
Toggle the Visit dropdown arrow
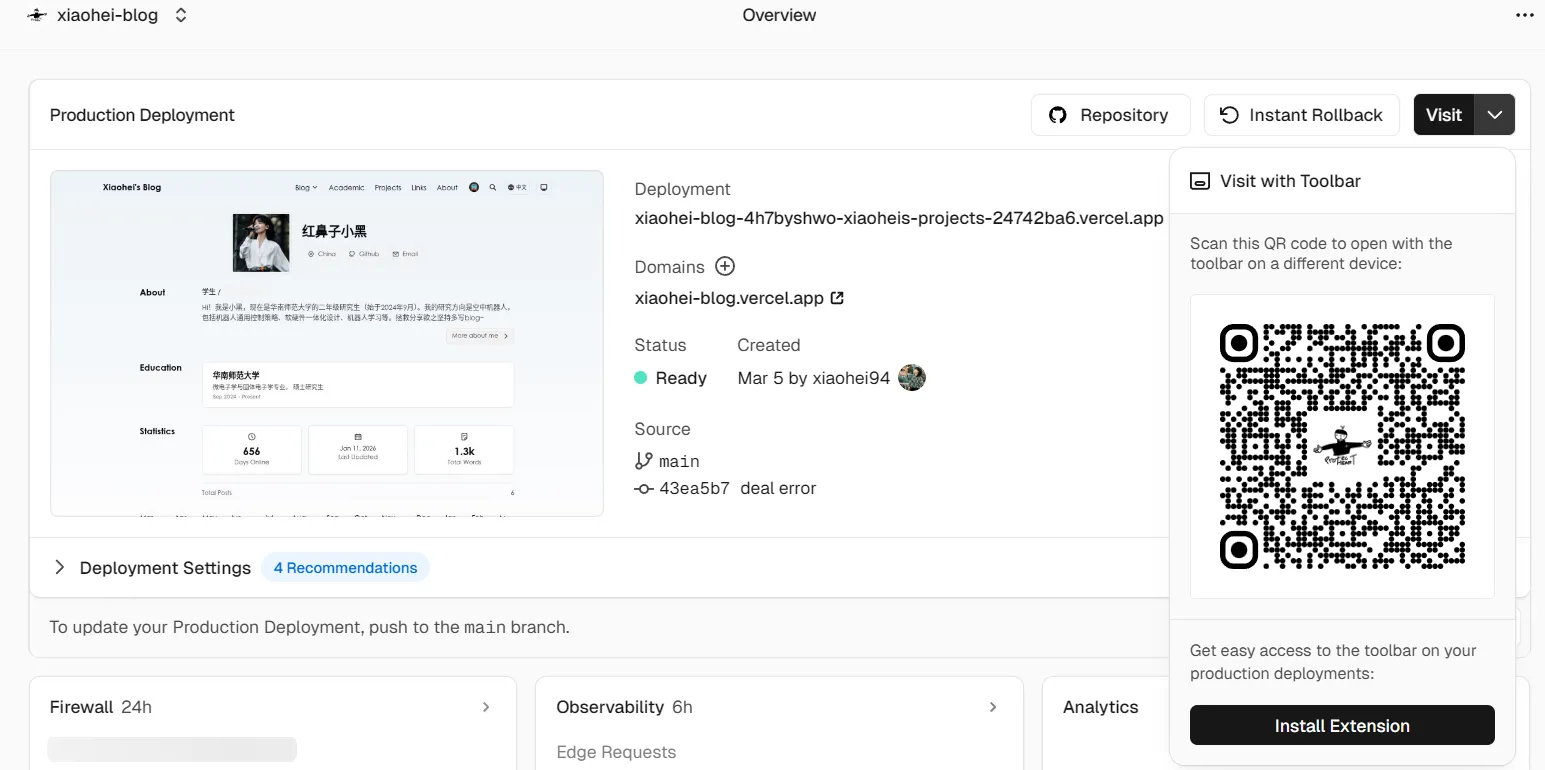coord(1495,115)
